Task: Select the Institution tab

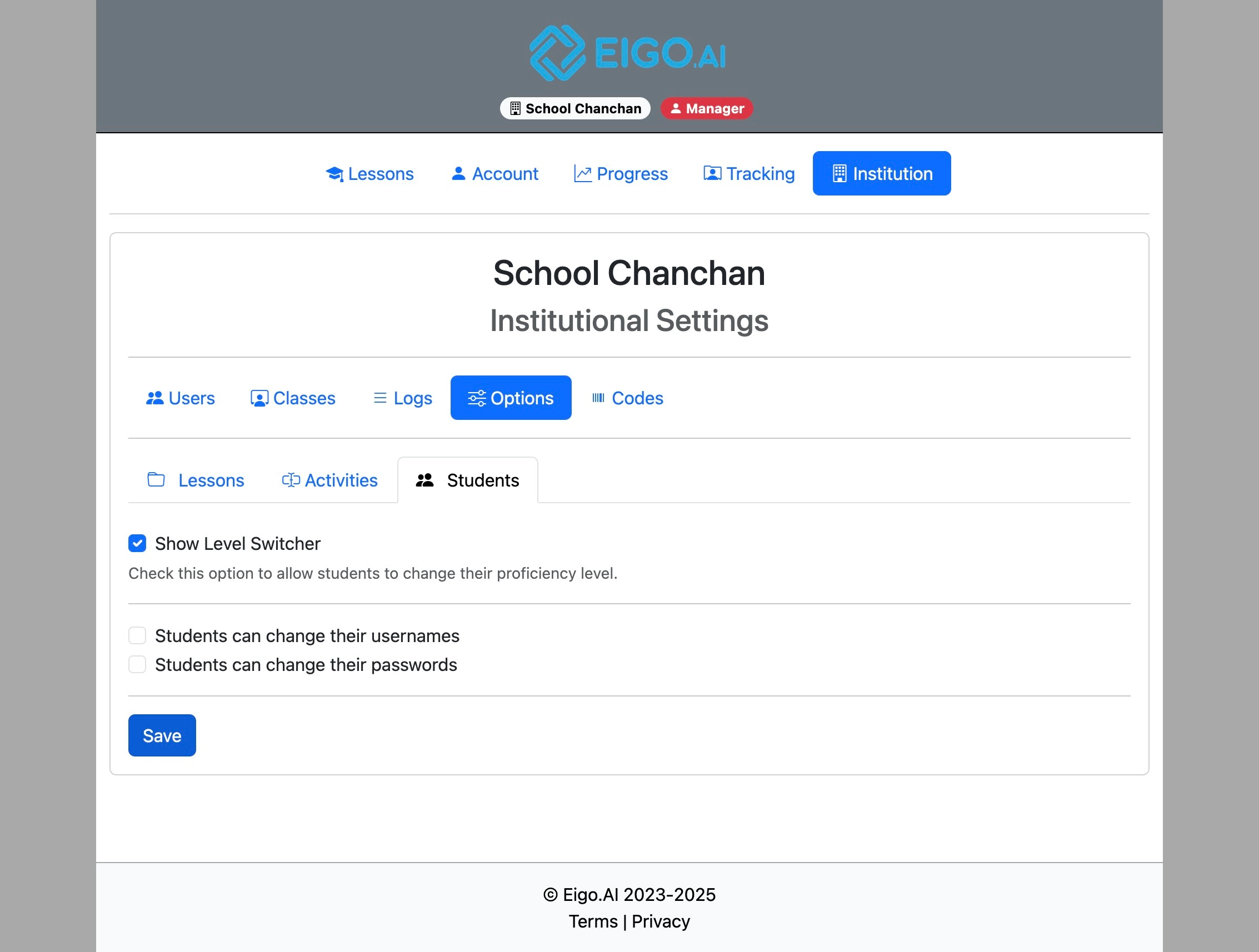Action: [x=882, y=173]
